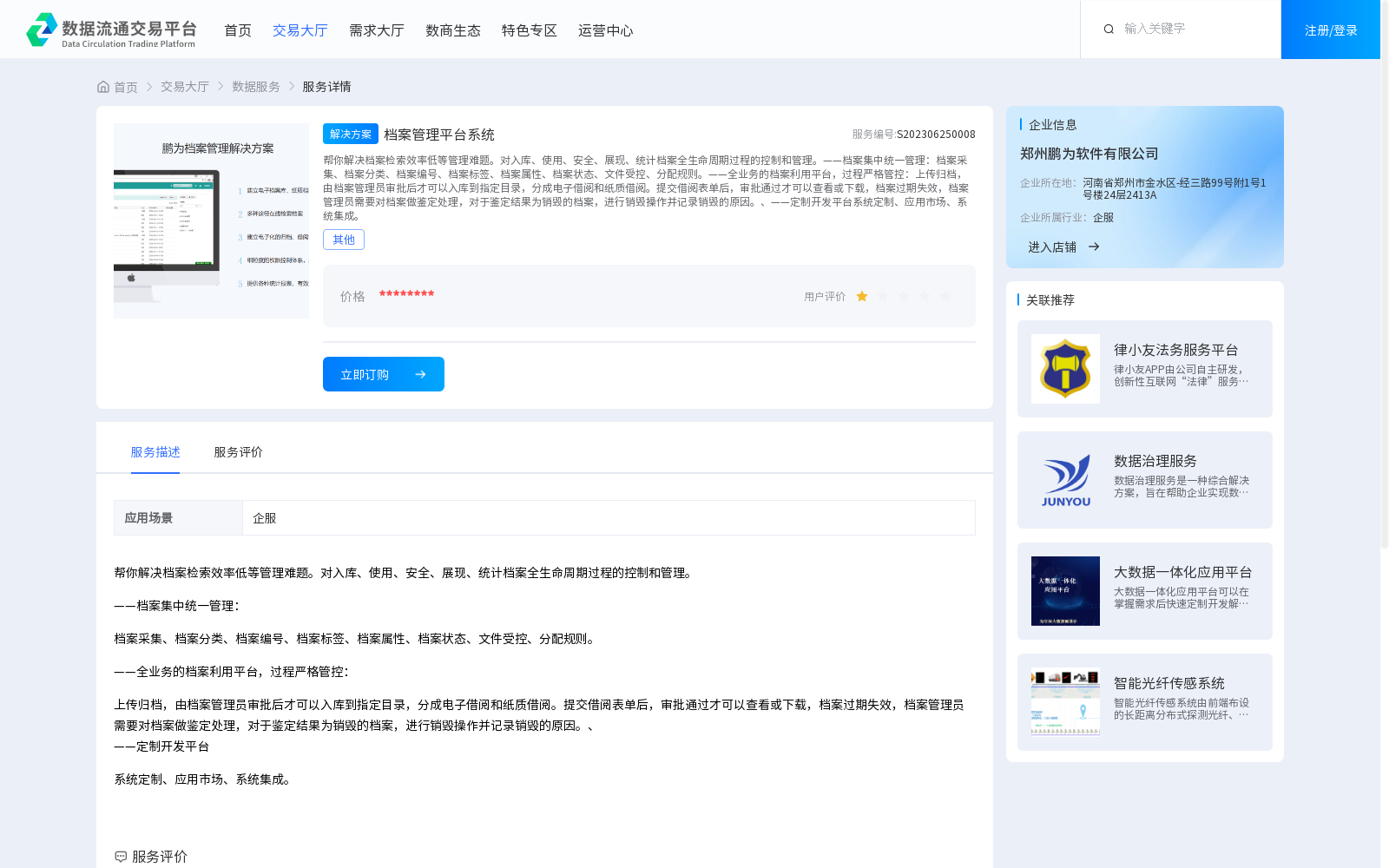Switch to the 服务评价 tab

238,452
